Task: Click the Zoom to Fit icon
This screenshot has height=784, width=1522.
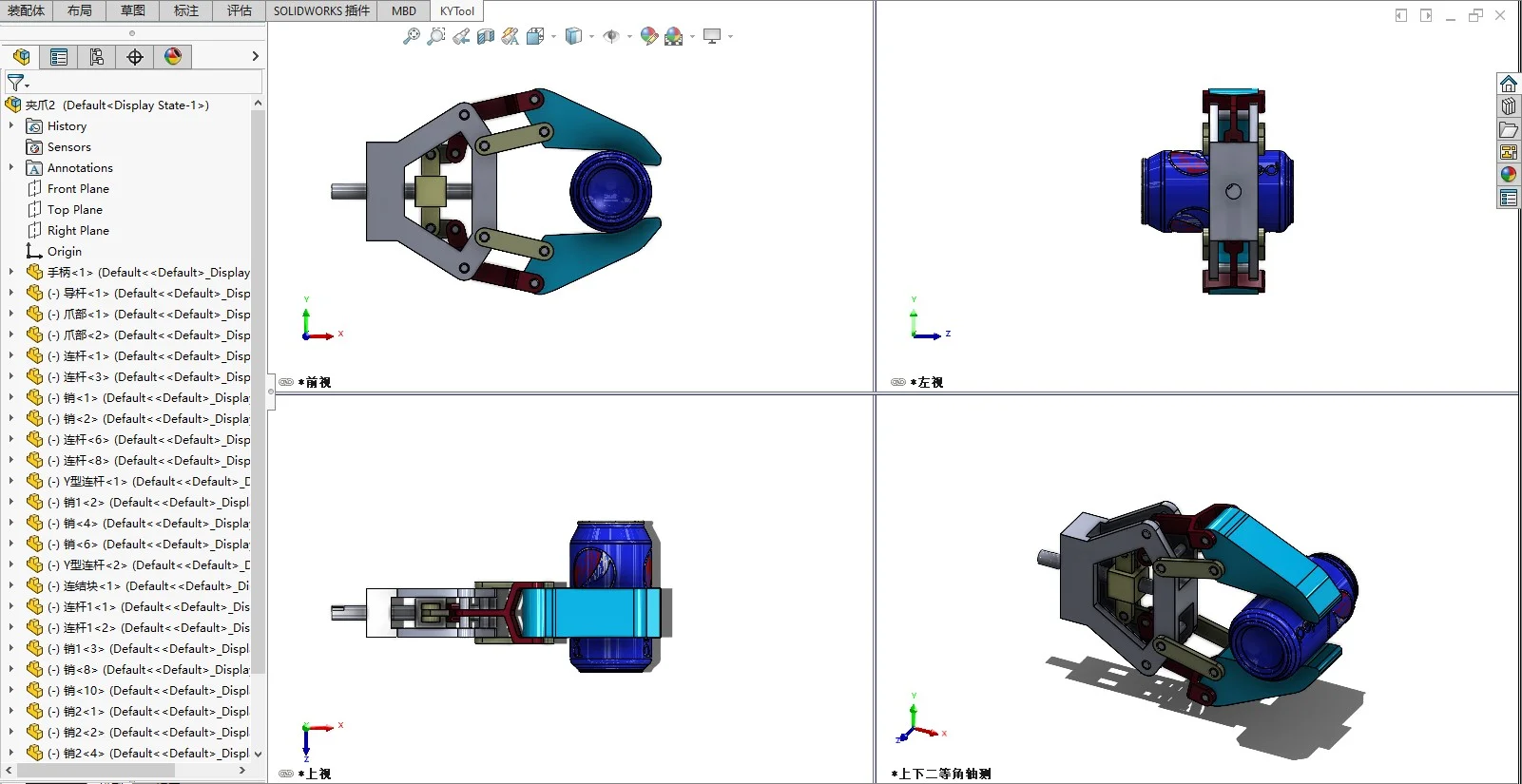Action: click(412, 36)
